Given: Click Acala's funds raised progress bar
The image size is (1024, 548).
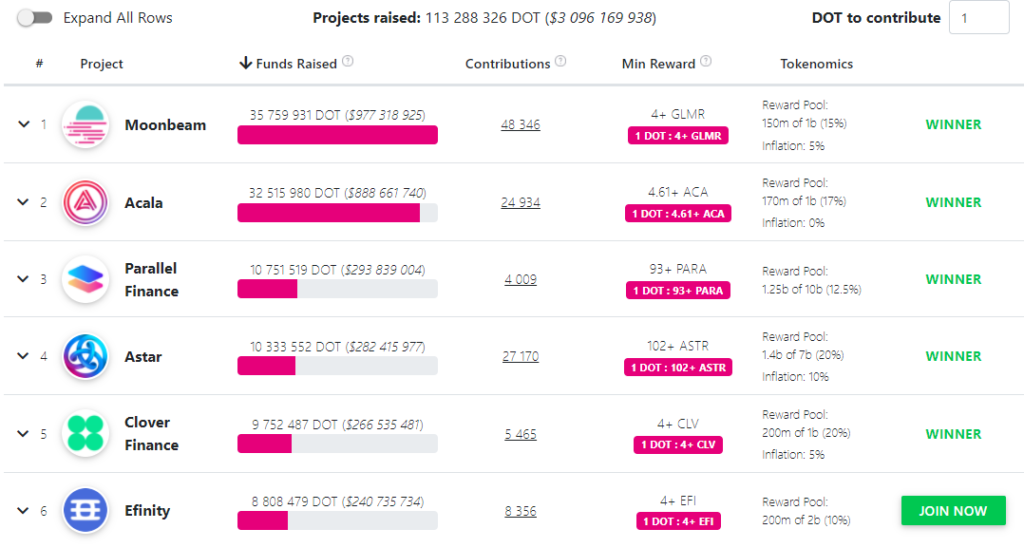Looking at the screenshot, I should pos(337,213).
